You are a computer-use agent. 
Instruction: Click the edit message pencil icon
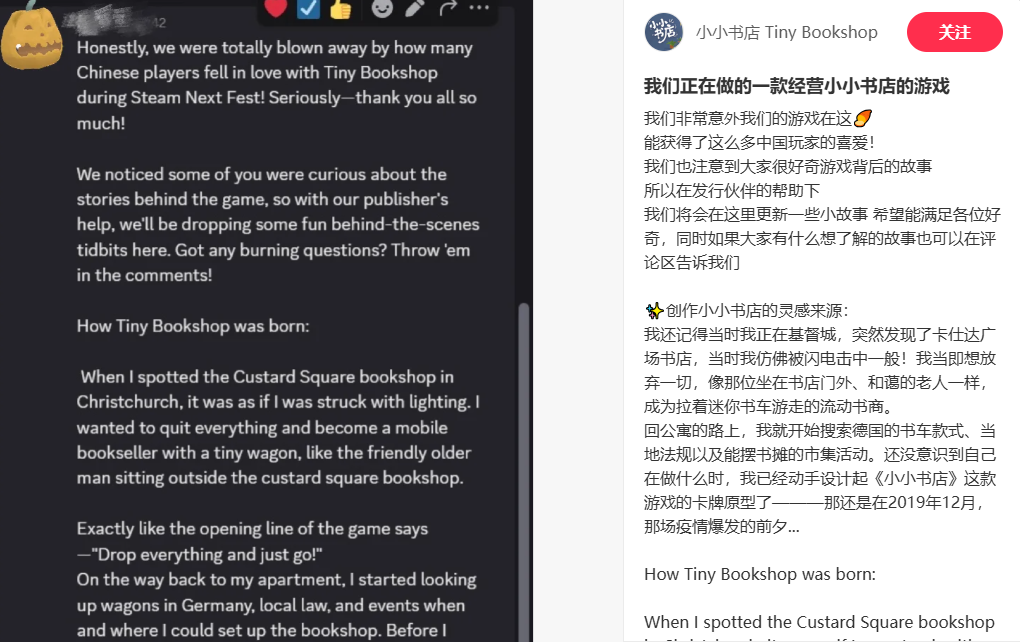pos(414,8)
